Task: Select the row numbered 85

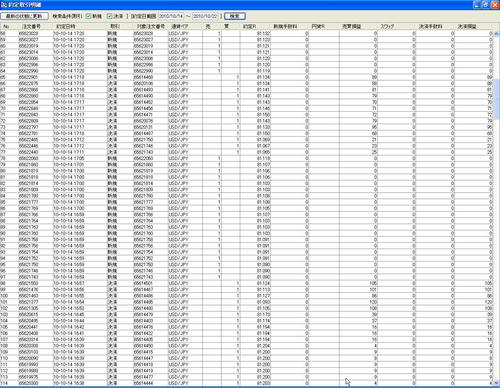Action: point(246,202)
